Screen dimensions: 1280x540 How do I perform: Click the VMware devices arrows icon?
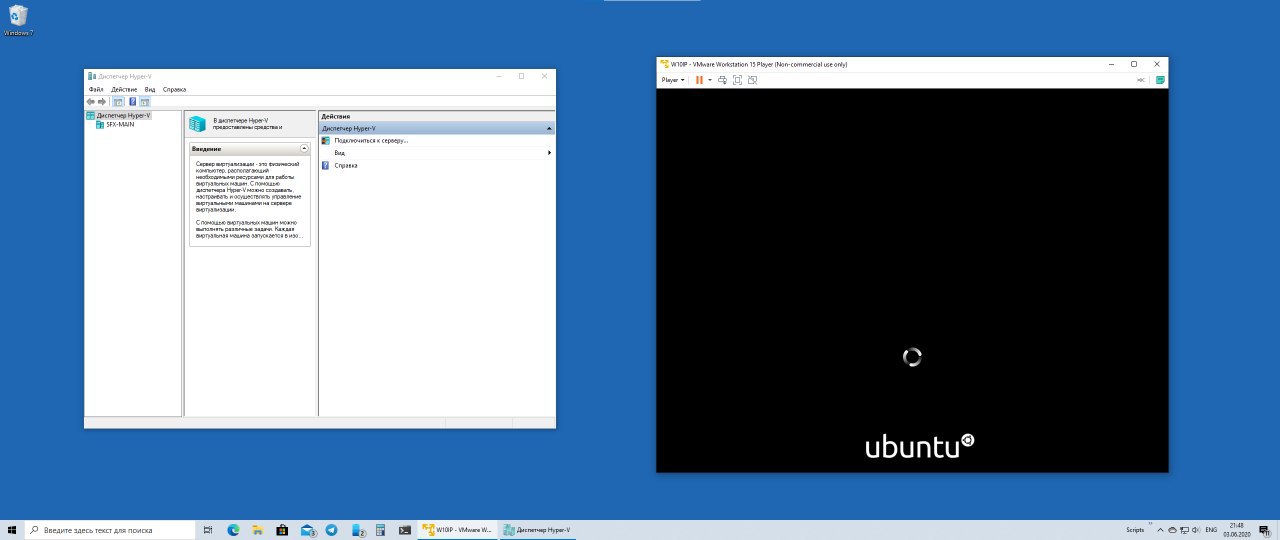(x=1141, y=79)
